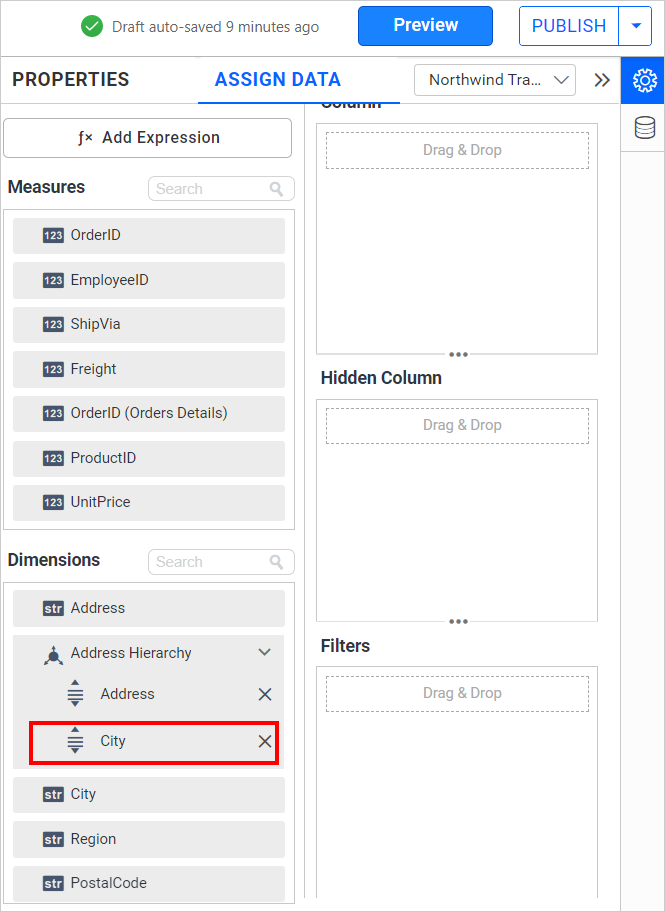Click the Measures search input field

pos(210,188)
